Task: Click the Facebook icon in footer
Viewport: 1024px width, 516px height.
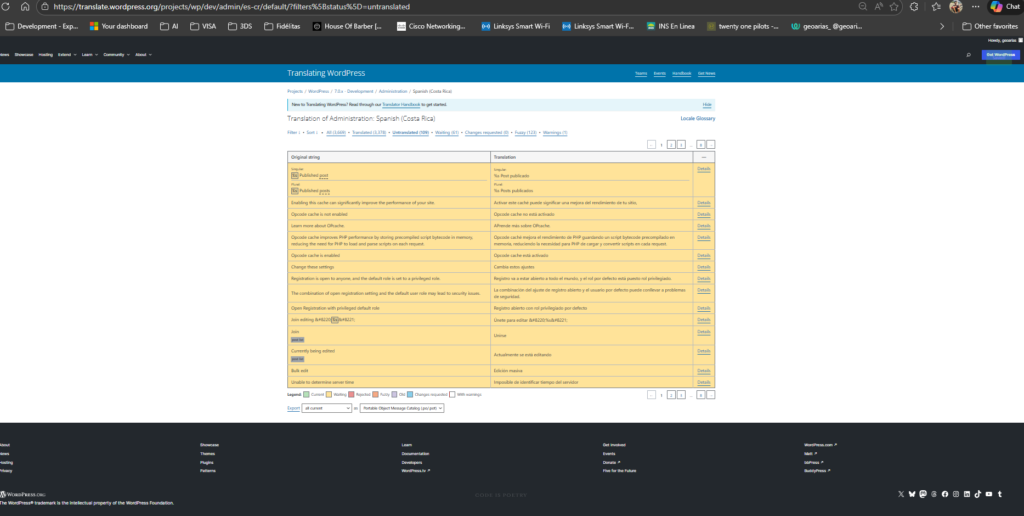Action: tap(944, 494)
